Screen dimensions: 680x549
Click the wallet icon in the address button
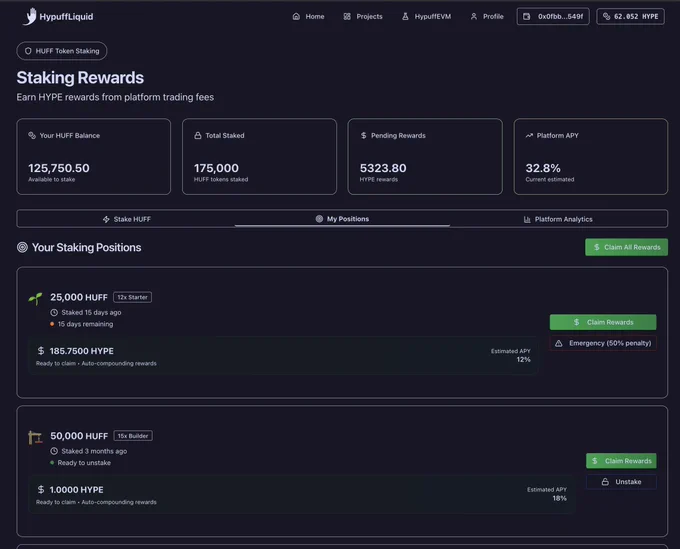tap(526, 16)
